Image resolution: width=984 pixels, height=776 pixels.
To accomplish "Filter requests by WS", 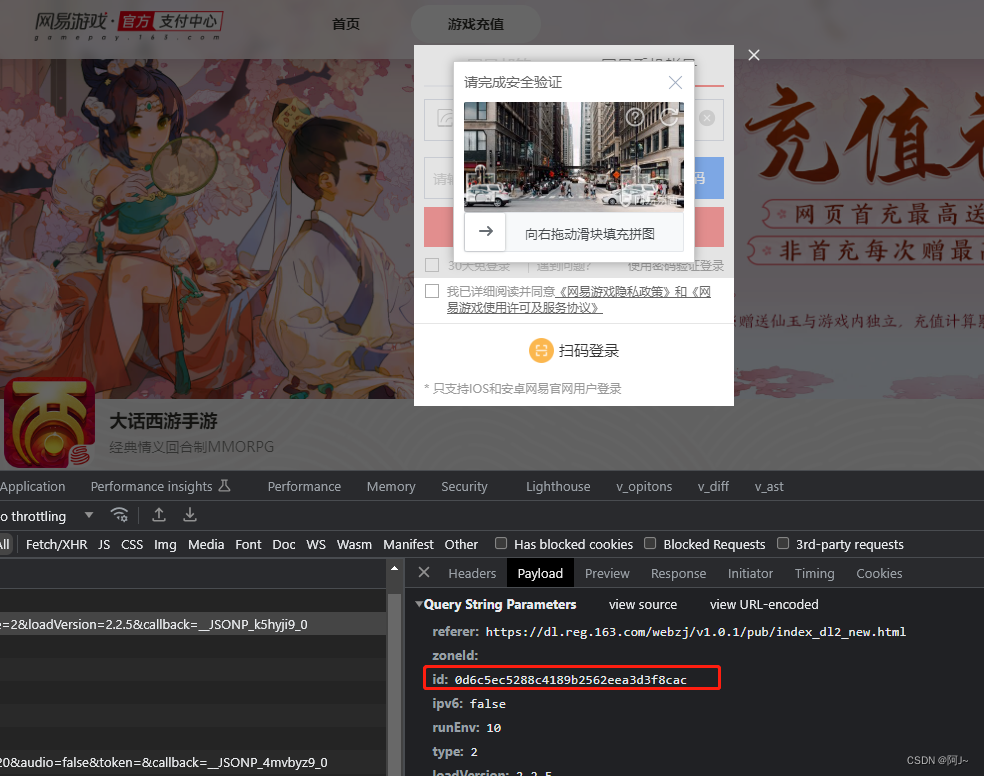I will point(316,545).
